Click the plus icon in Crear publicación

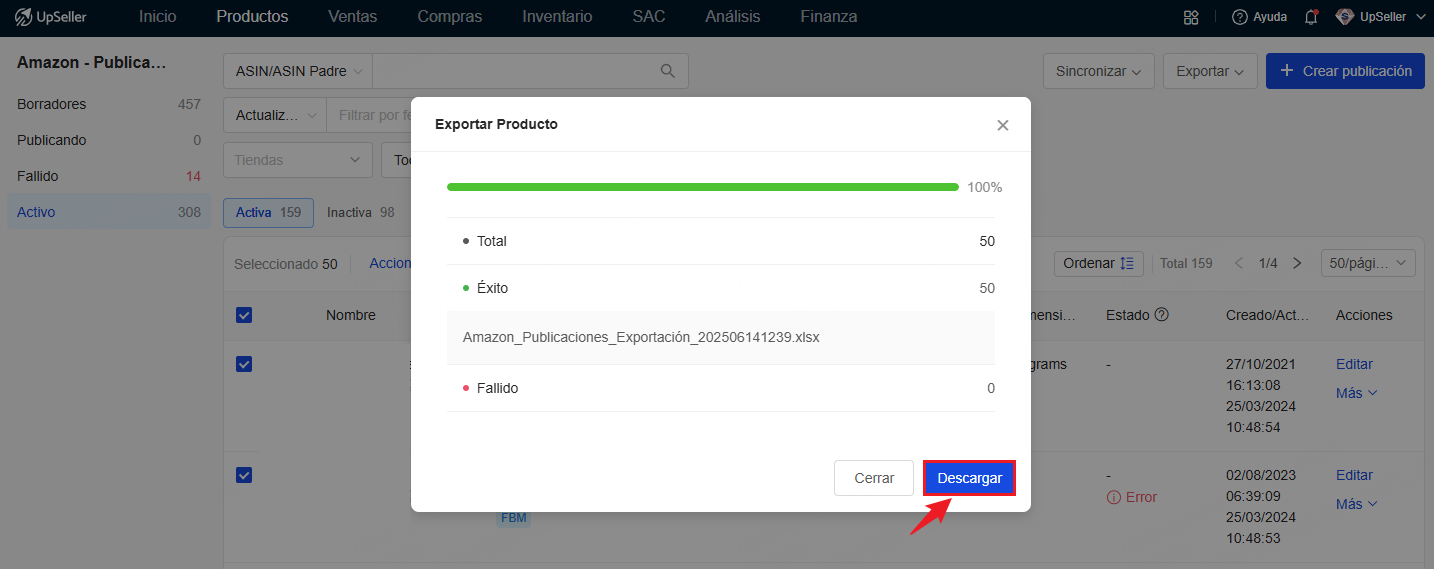(x=1287, y=71)
